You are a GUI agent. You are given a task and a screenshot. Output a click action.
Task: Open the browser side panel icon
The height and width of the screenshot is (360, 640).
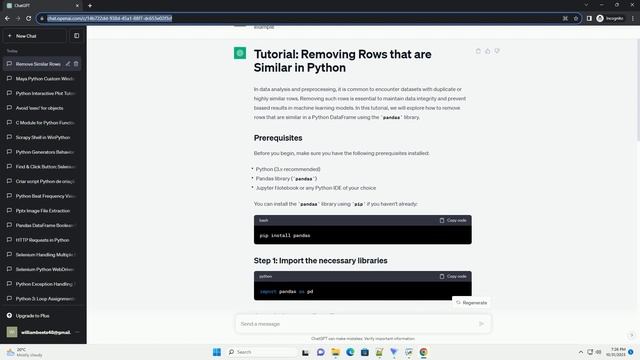point(589,18)
